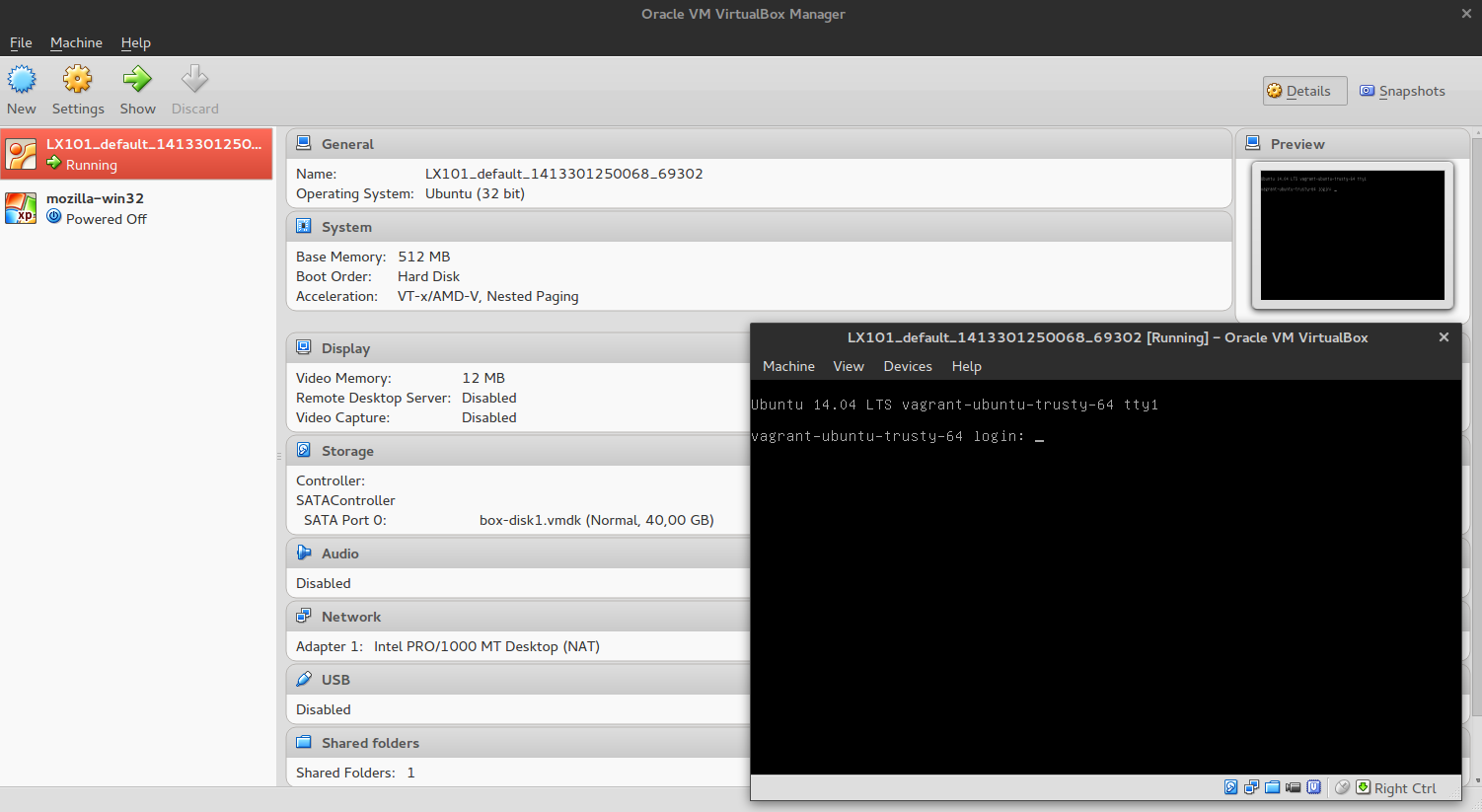The image size is (1482, 812).
Task: Click network activity icon in VM status bar
Action: tap(1251, 787)
